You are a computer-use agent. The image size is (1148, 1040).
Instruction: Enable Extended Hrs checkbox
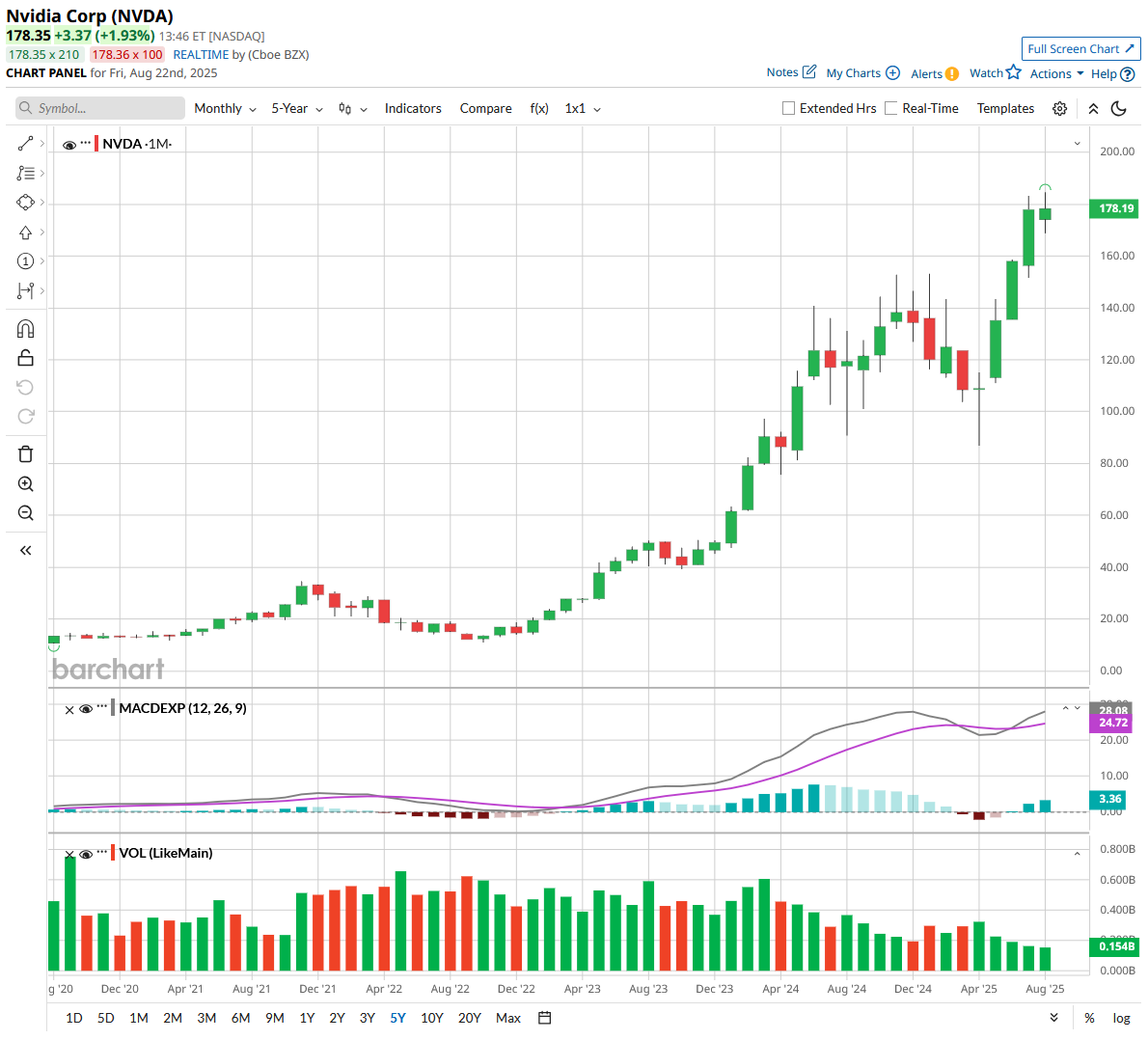788,108
